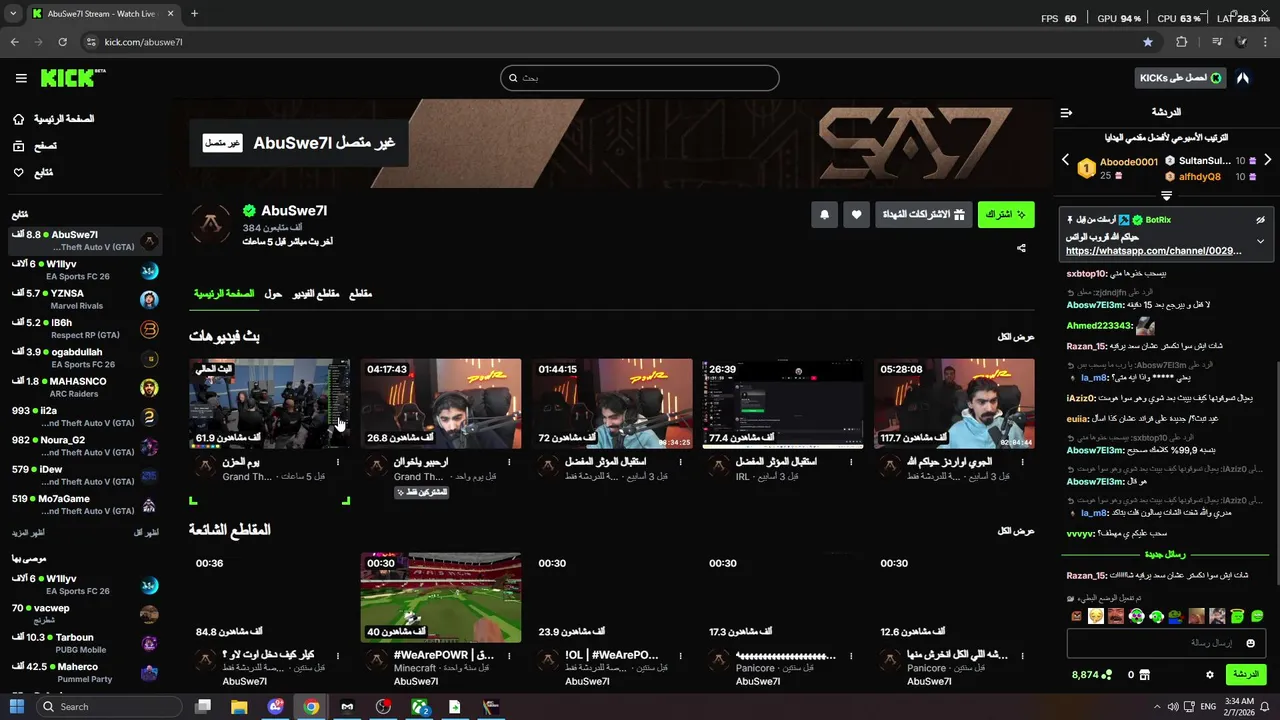Screen dimensions: 1280x720
Task: Open MAHASNCO channel in sidebar
Action: pos(85,387)
